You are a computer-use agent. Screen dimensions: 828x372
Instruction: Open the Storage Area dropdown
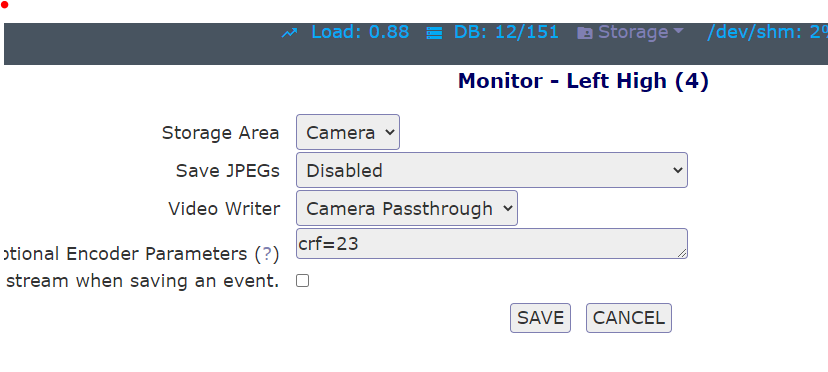pyautogui.click(x=347, y=132)
